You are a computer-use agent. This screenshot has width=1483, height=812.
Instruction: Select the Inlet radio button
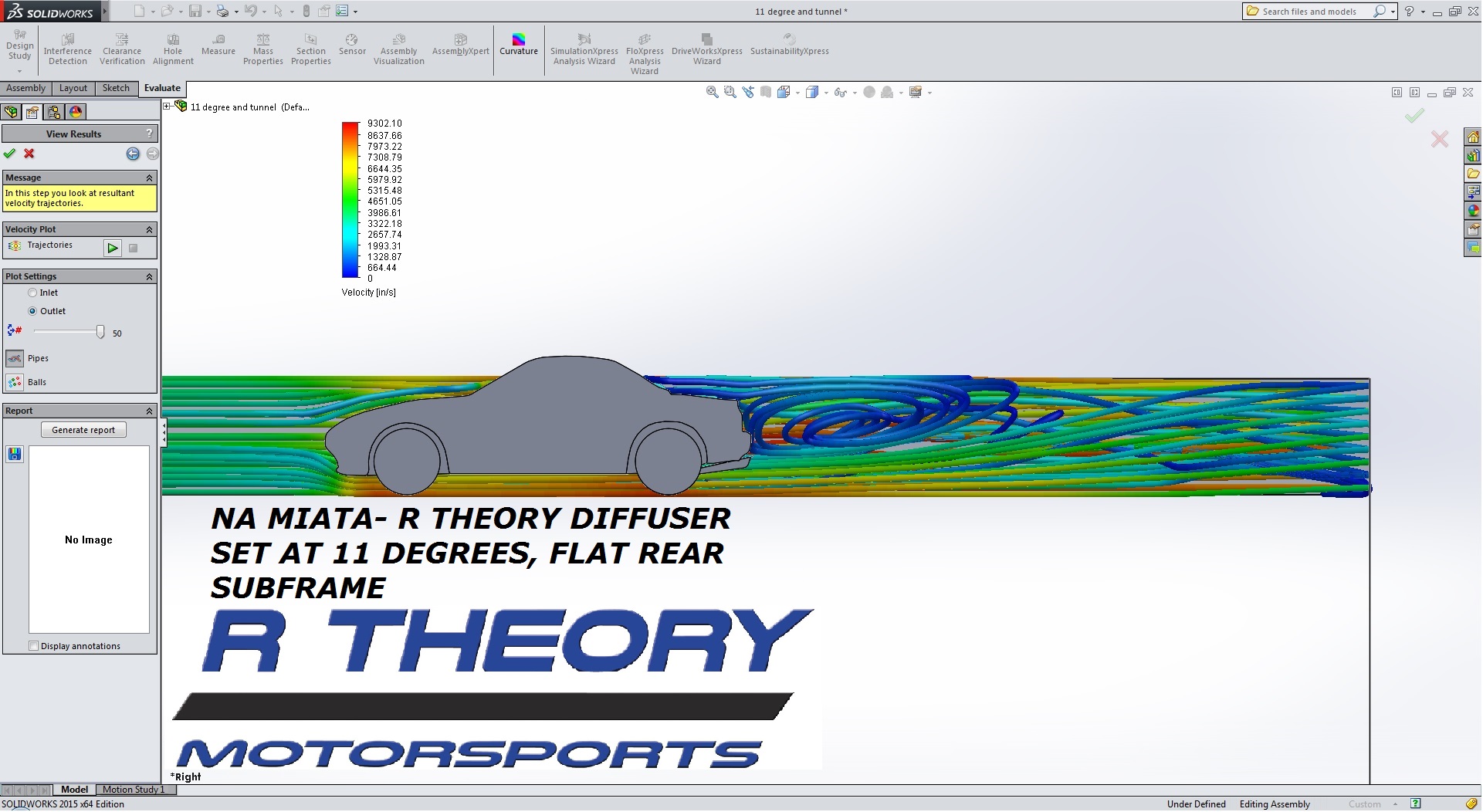33,293
